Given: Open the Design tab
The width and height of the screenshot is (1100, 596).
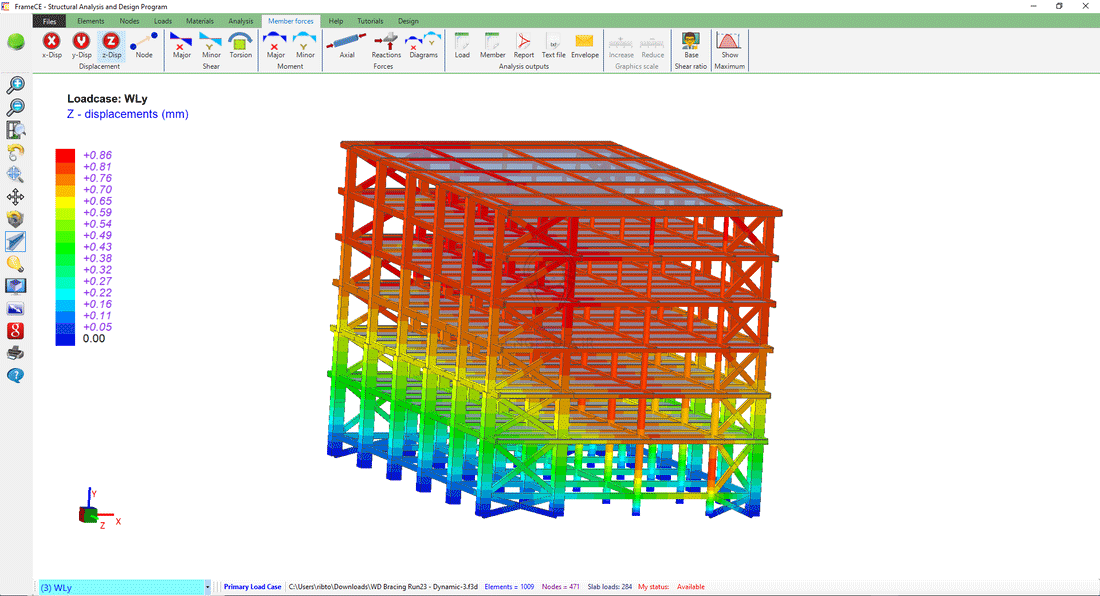Looking at the screenshot, I should 408,21.
